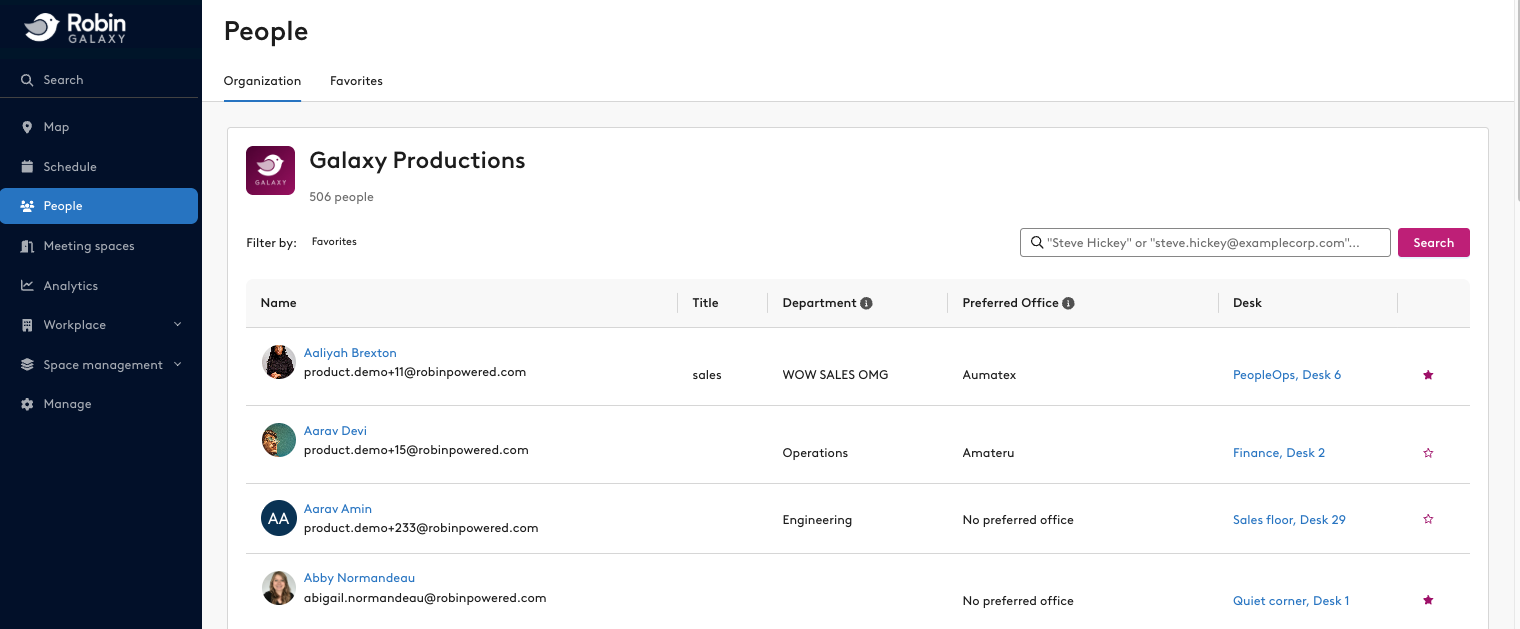Click the Robin Galaxy logo
This screenshot has height=629, width=1520.
[x=76, y=27]
